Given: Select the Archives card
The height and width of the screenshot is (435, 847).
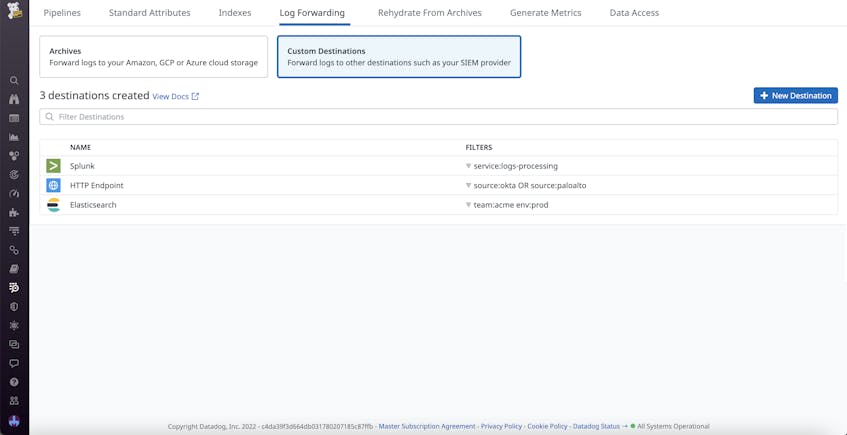Looking at the screenshot, I should tap(153, 57).
